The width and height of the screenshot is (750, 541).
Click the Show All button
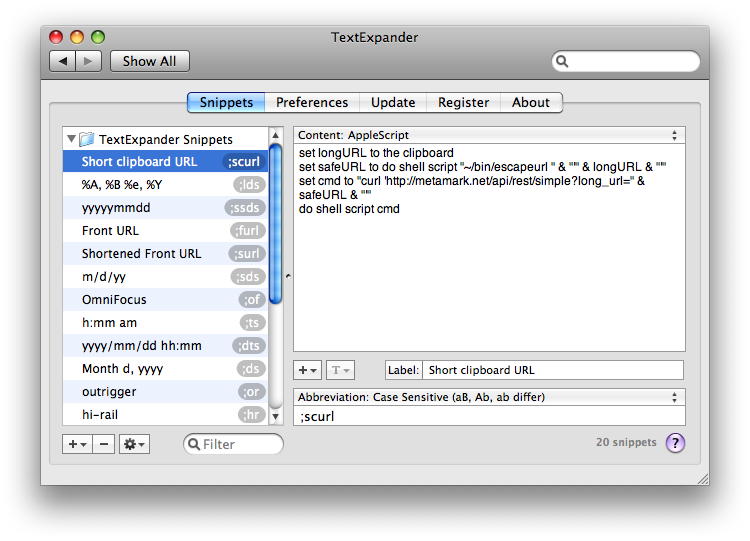click(x=150, y=61)
